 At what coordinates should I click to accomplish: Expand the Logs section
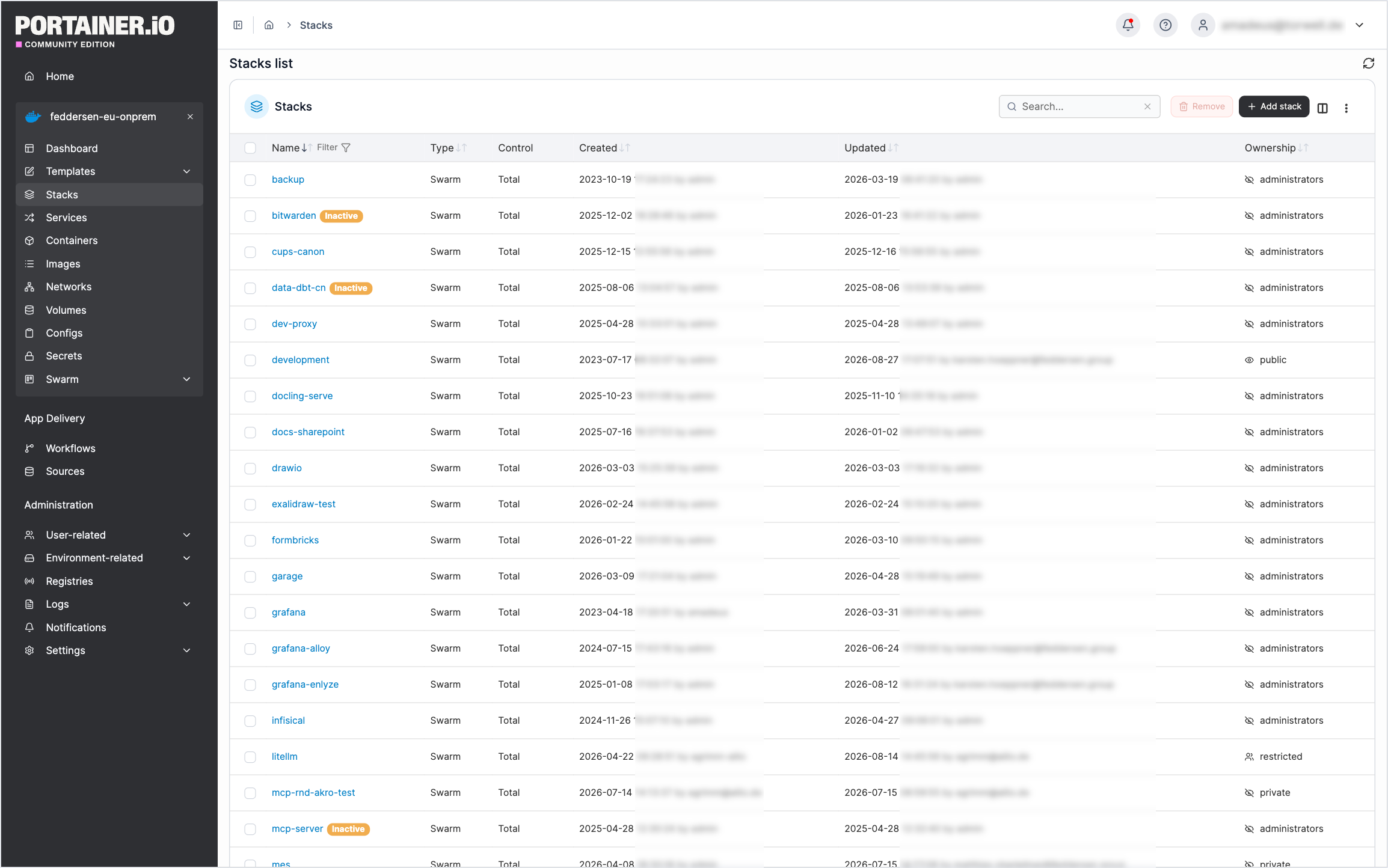point(186,604)
